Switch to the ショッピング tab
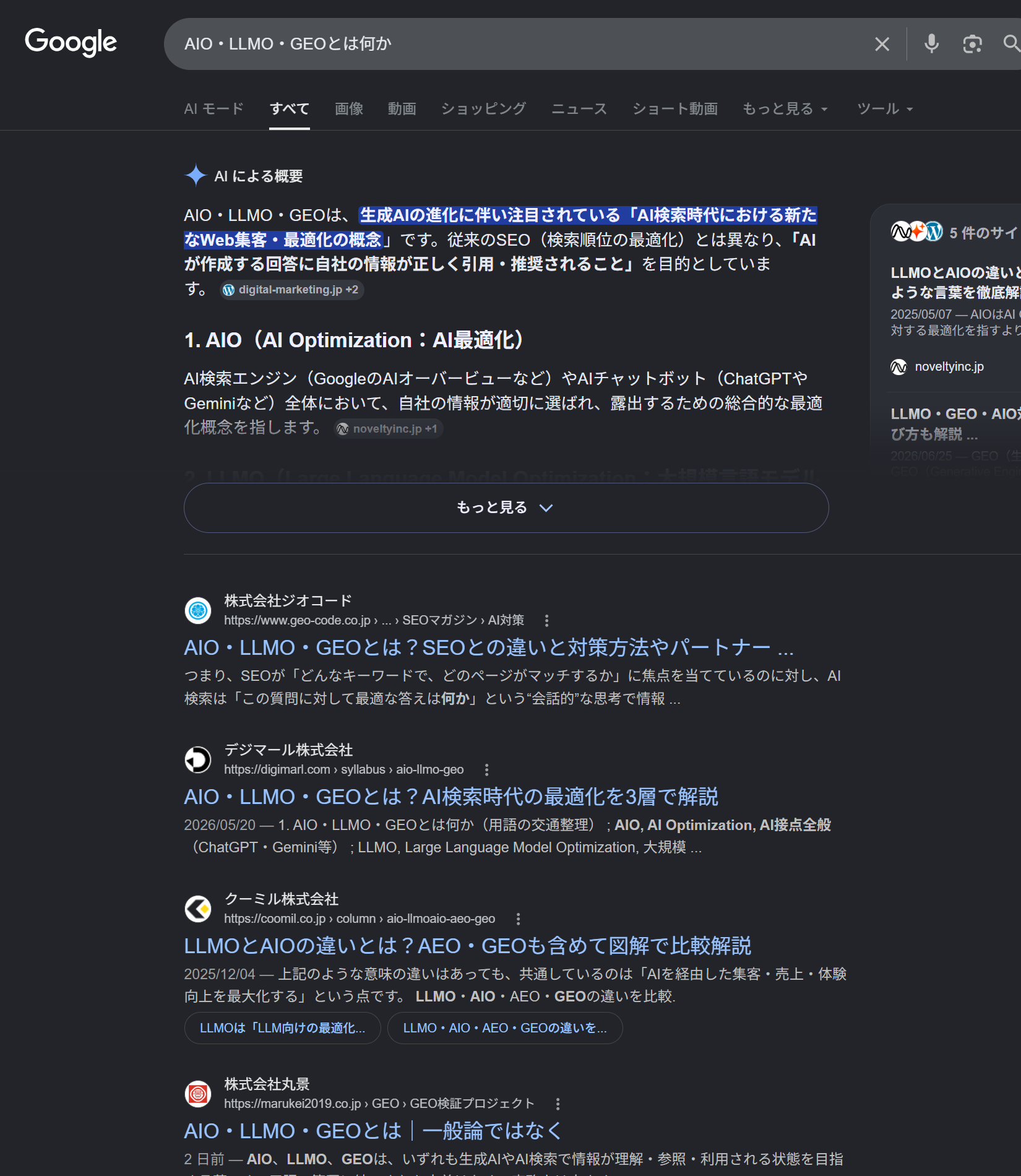Image resolution: width=1021 pixels, height=1176 pixels. (x=484, y=109)
